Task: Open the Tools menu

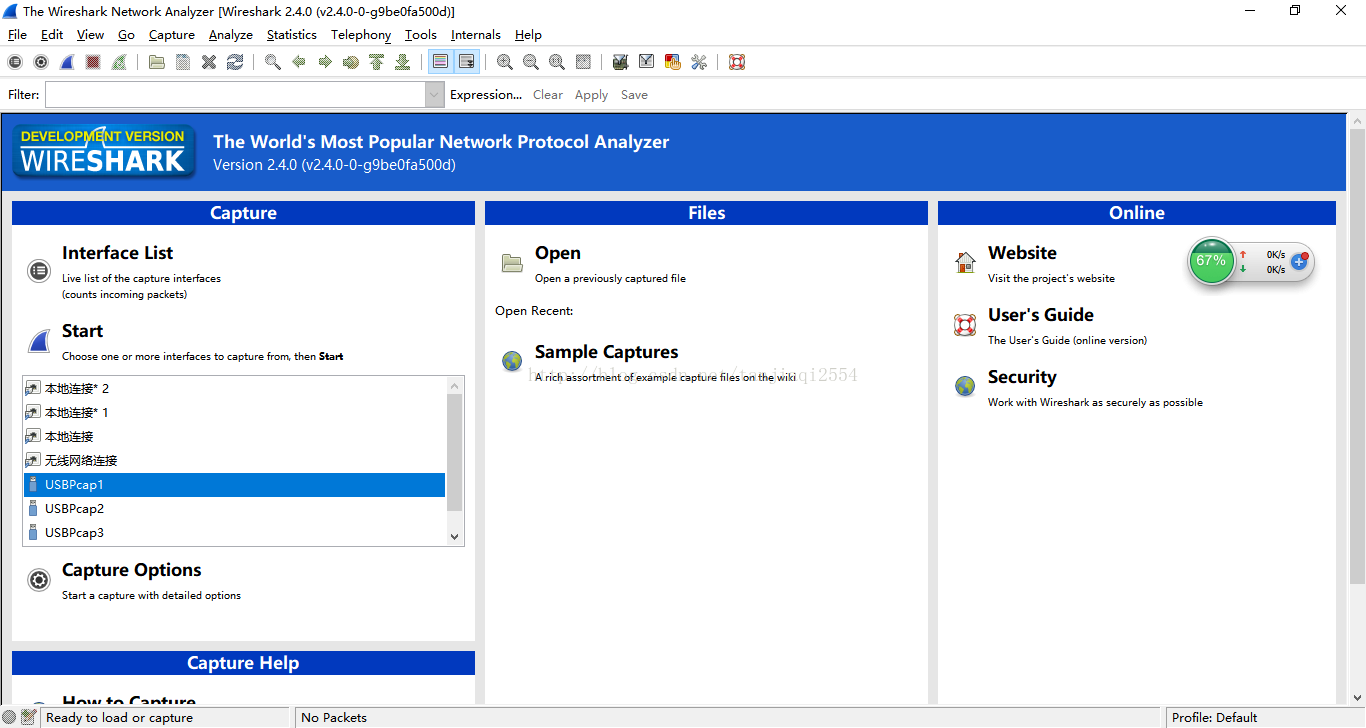Action: click(421, 34)
